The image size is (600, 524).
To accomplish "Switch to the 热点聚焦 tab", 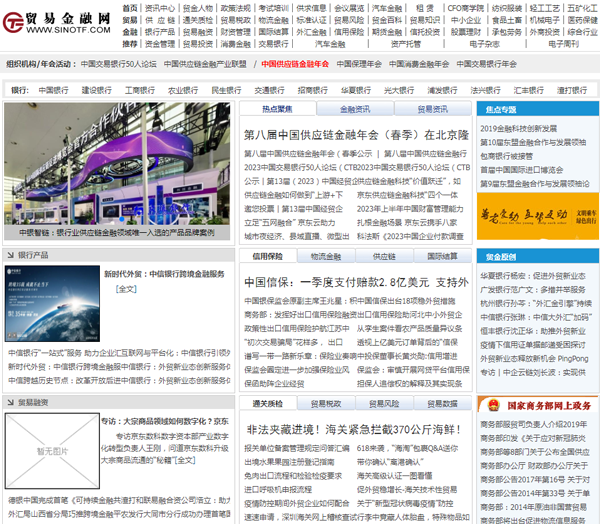I will coord(277,109).
